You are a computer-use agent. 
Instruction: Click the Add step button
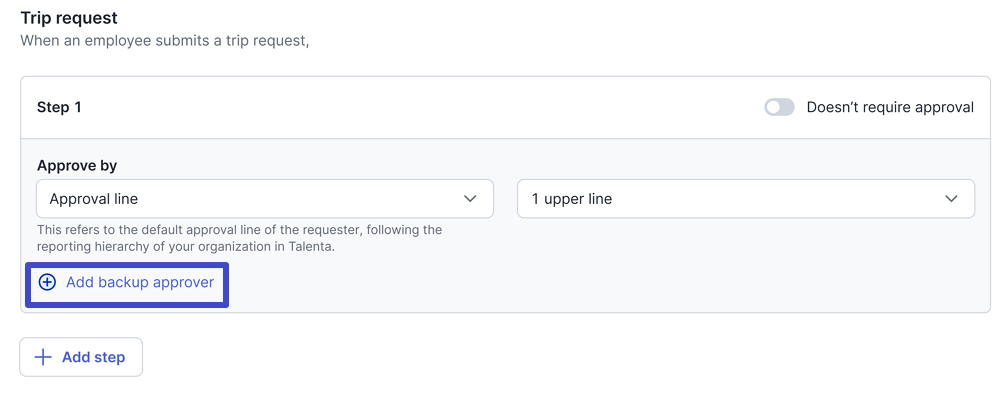tap(81, 357)
